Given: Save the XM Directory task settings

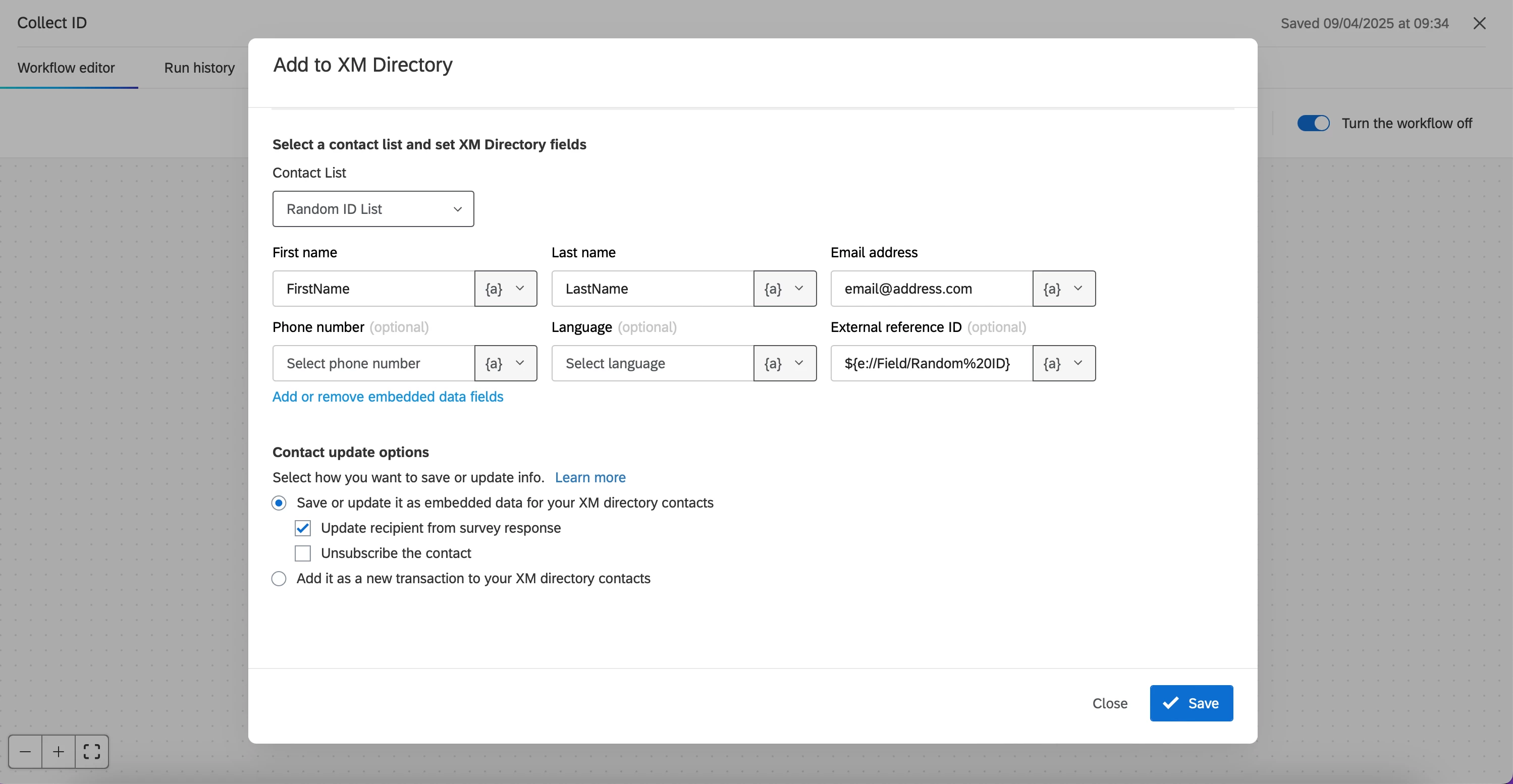Looking at the screenshot, I should (x=1191, y=703).
